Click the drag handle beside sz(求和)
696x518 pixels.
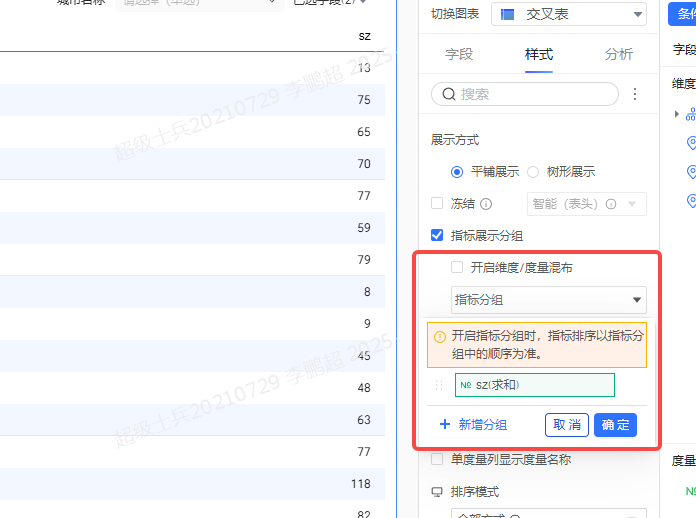[x=438, y=385]
